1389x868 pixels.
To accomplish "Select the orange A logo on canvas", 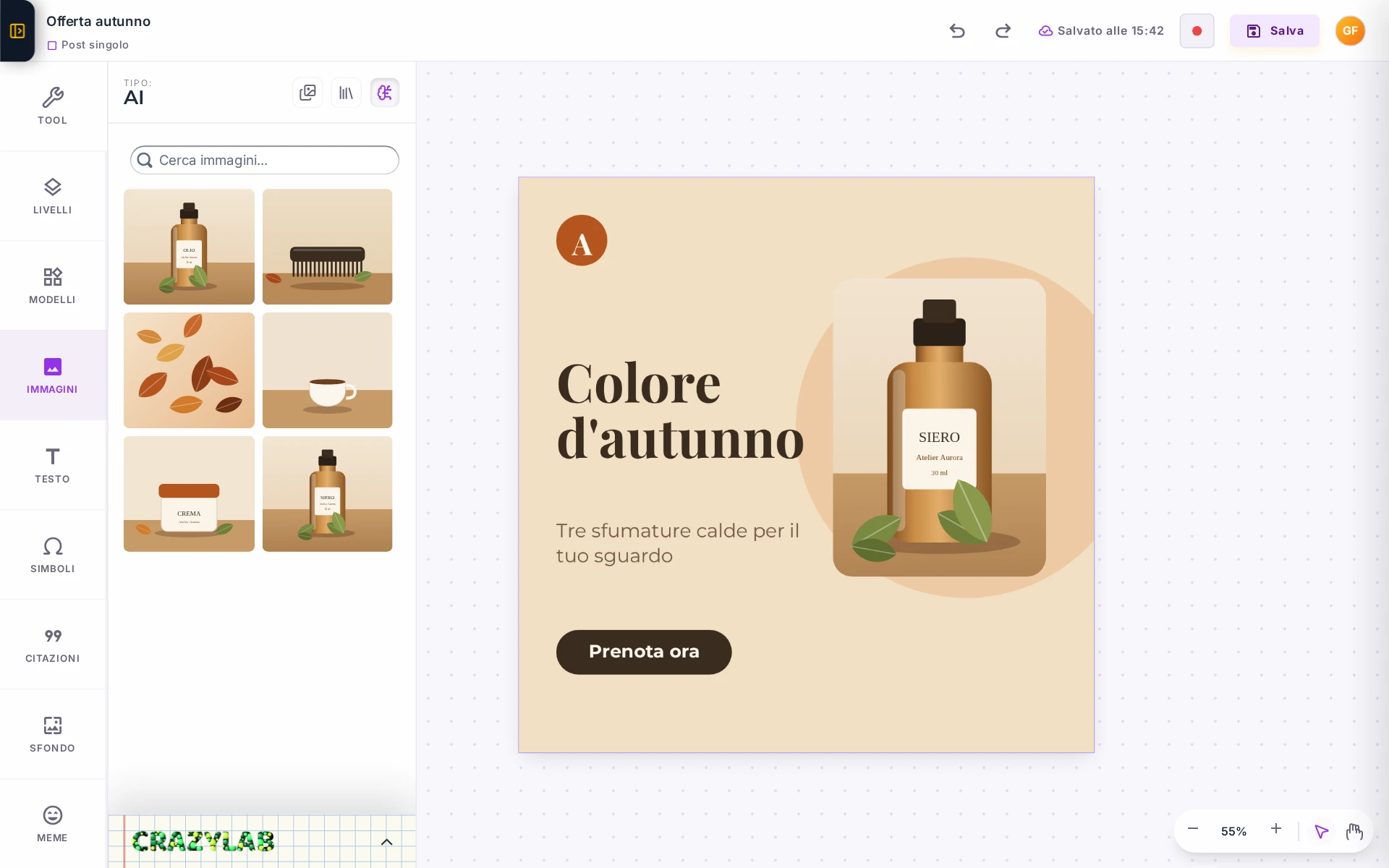I will click(x=582, y=240).
